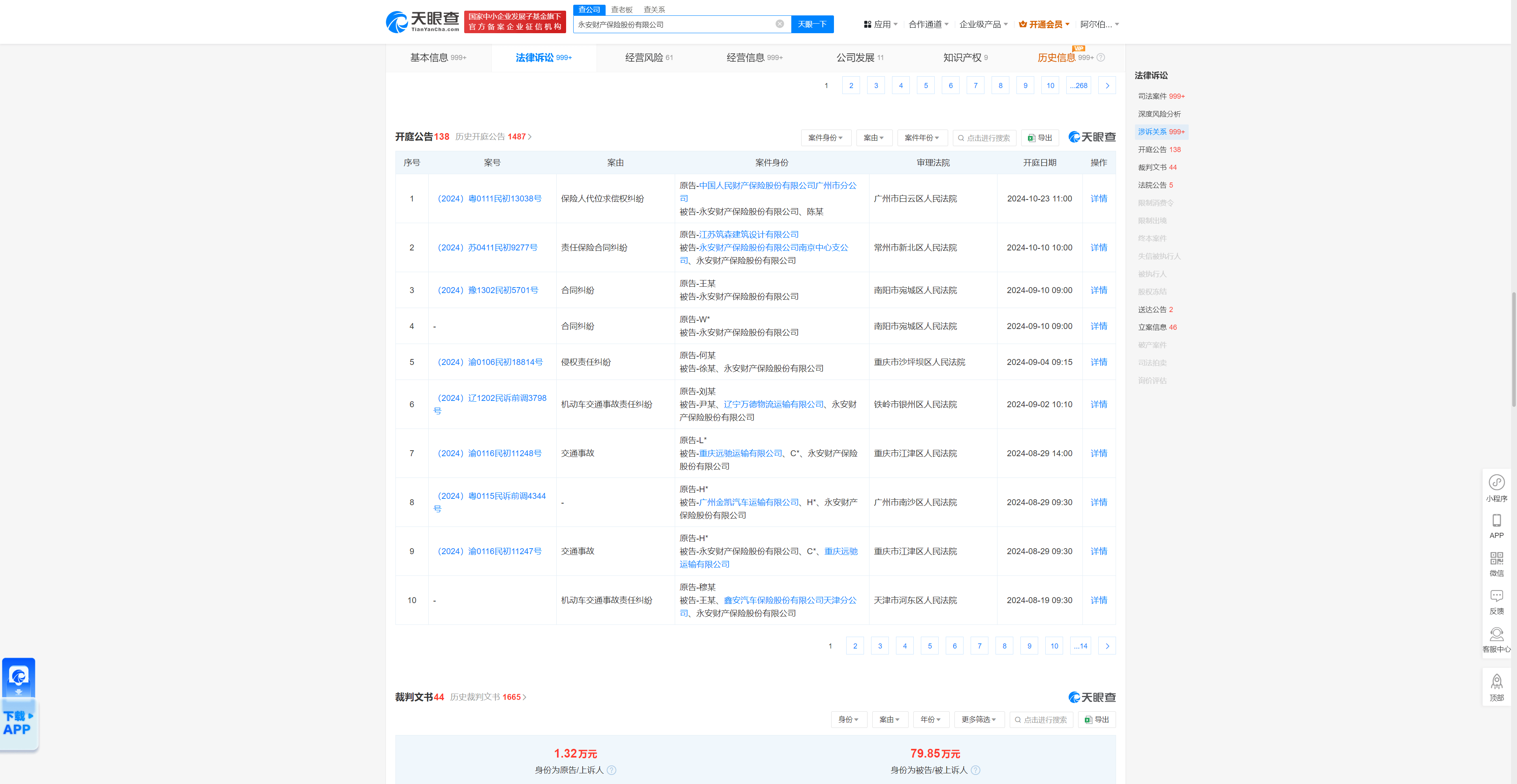Open the 身份 filter for judgments
Screen dimensions: 1517x784
pyautogui.click(x=849, y=720)
